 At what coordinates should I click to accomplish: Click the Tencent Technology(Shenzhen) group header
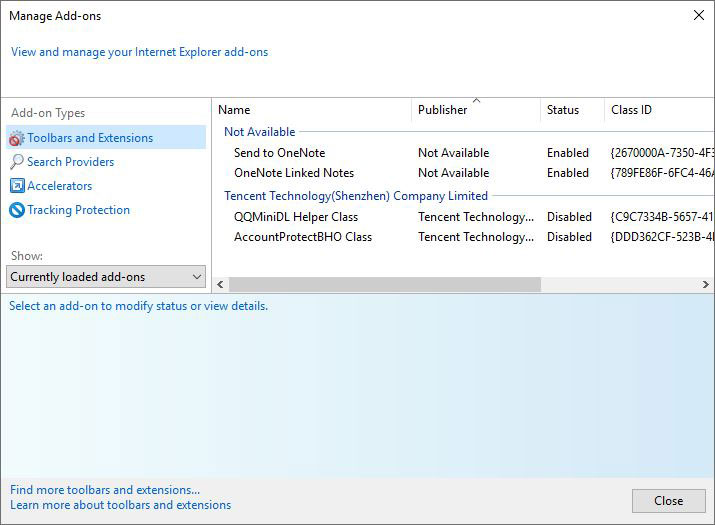[356, 196]
